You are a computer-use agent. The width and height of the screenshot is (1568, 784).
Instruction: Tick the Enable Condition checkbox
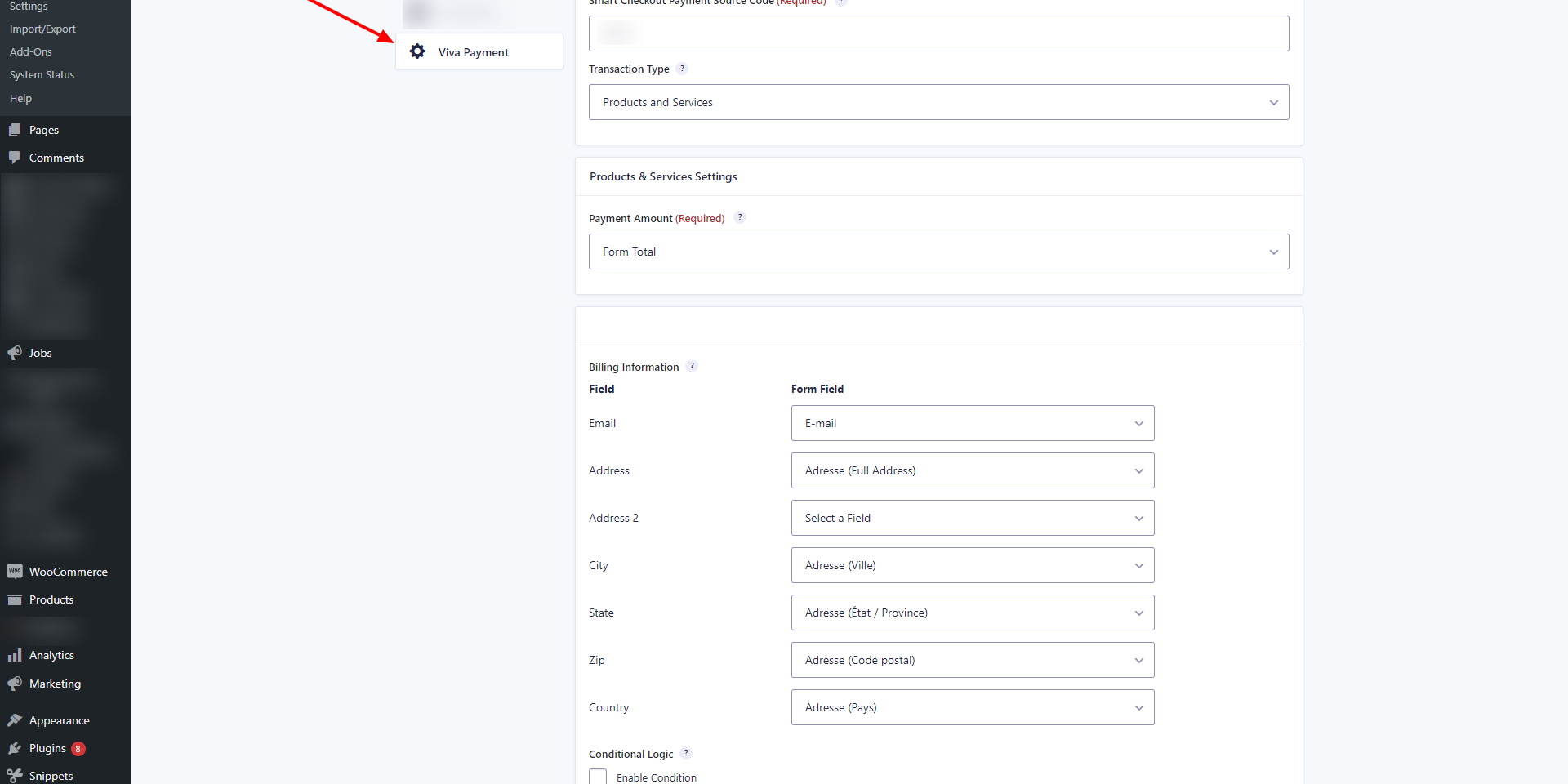(598, 777)
